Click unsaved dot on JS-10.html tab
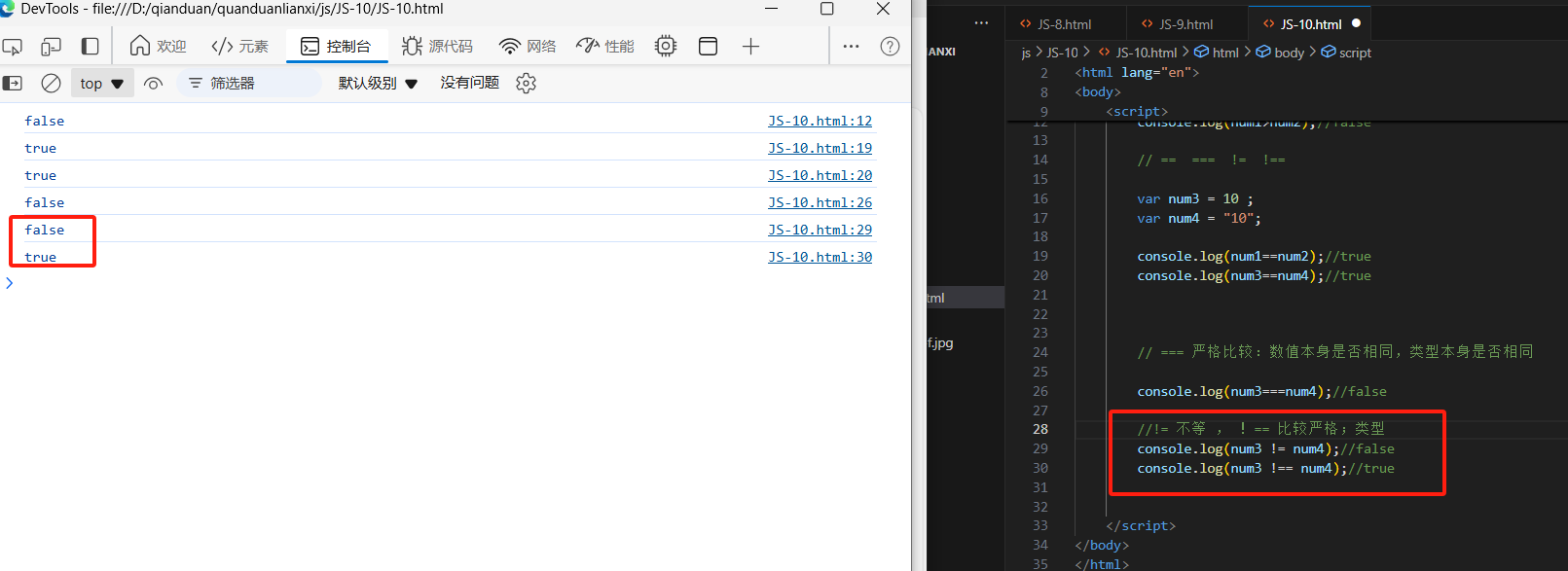Screen dimensions: 1568x571 1356,23
